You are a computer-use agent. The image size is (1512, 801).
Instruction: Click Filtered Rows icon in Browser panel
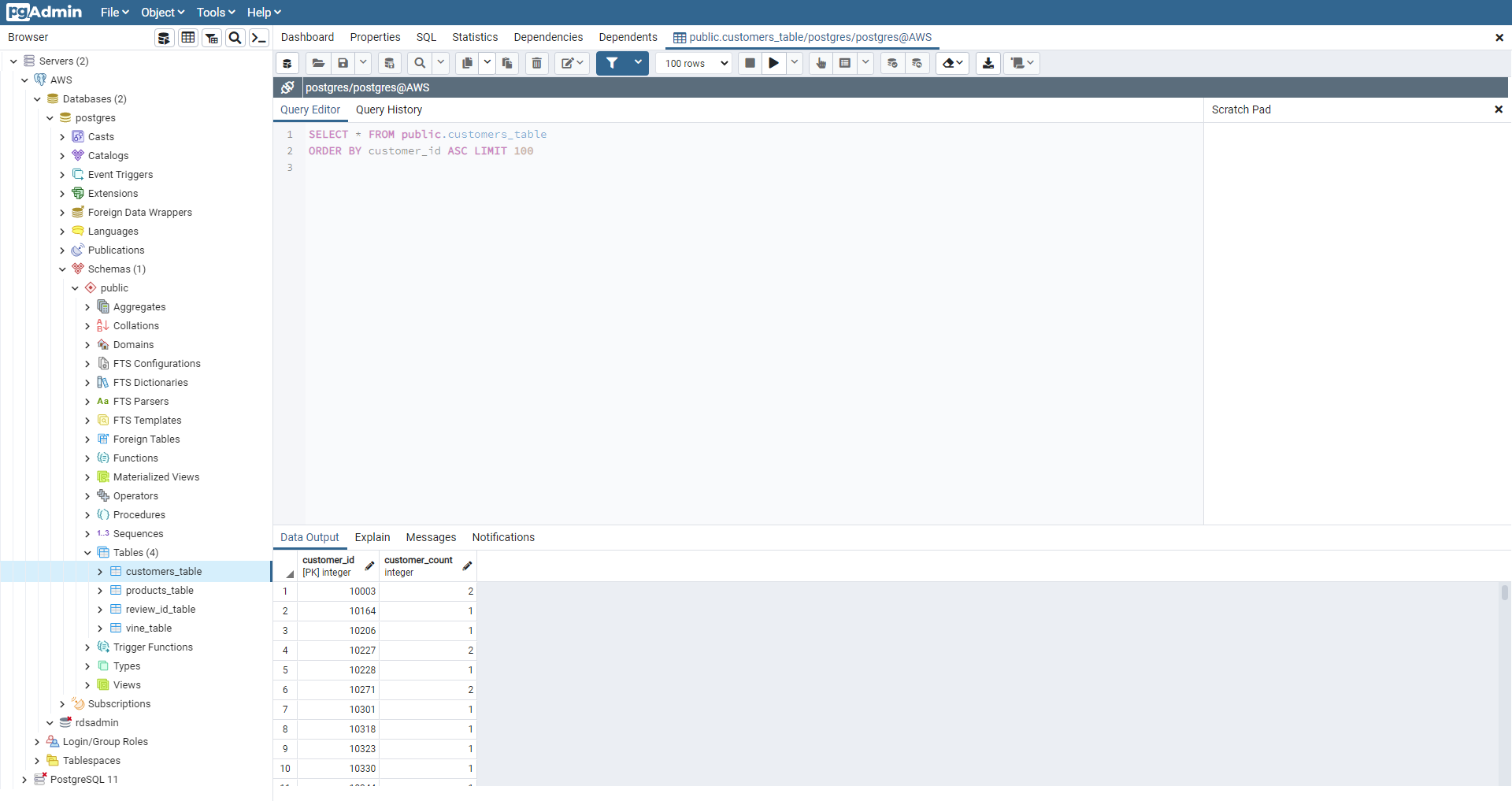[212, 38]
